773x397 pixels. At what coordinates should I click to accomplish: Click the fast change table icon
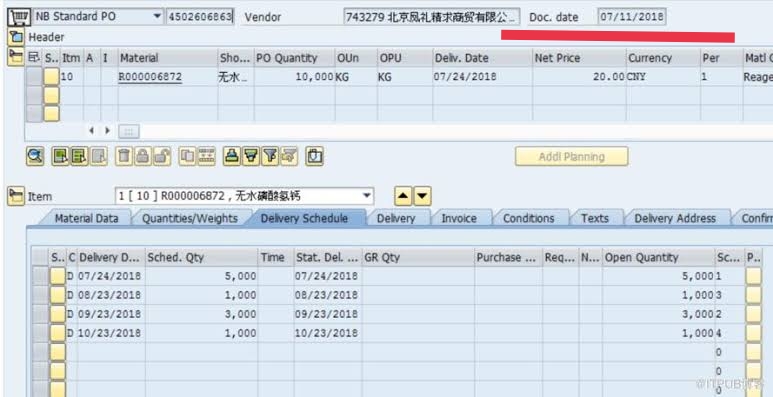206,157
